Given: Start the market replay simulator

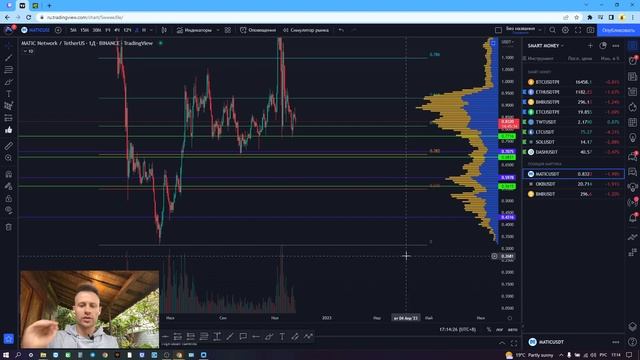Looking at the screenshot, I should [x=306, y=30].
